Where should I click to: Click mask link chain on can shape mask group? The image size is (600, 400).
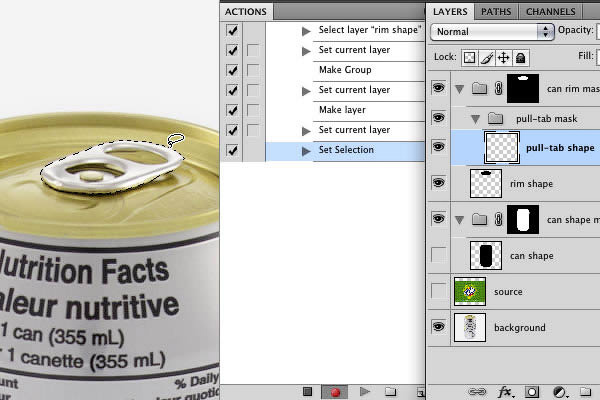coord(498,220)
